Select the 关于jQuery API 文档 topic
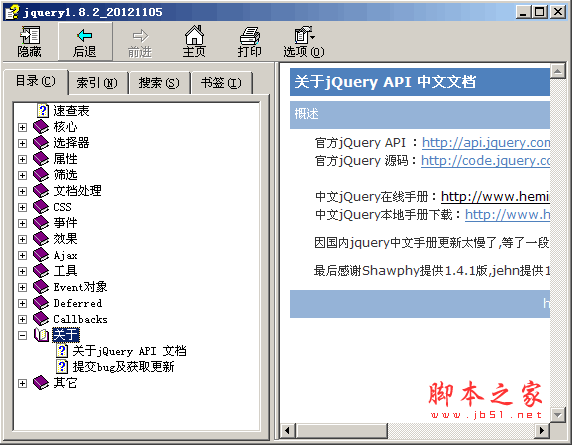The height and width of the screenshot is (445, 573). click(129, 351)
